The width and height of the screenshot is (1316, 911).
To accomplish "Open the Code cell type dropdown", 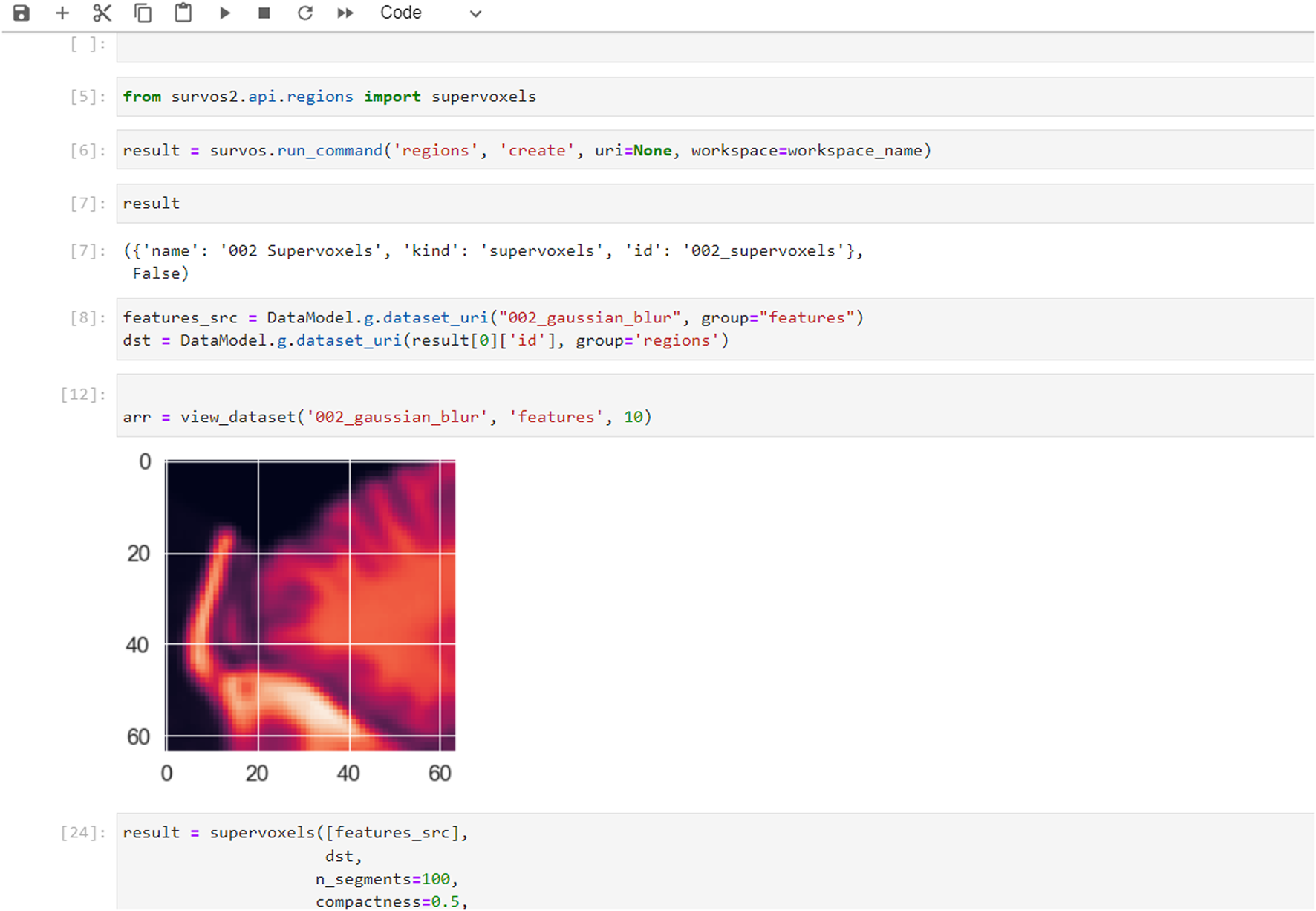I will click(x=430, y=13).
